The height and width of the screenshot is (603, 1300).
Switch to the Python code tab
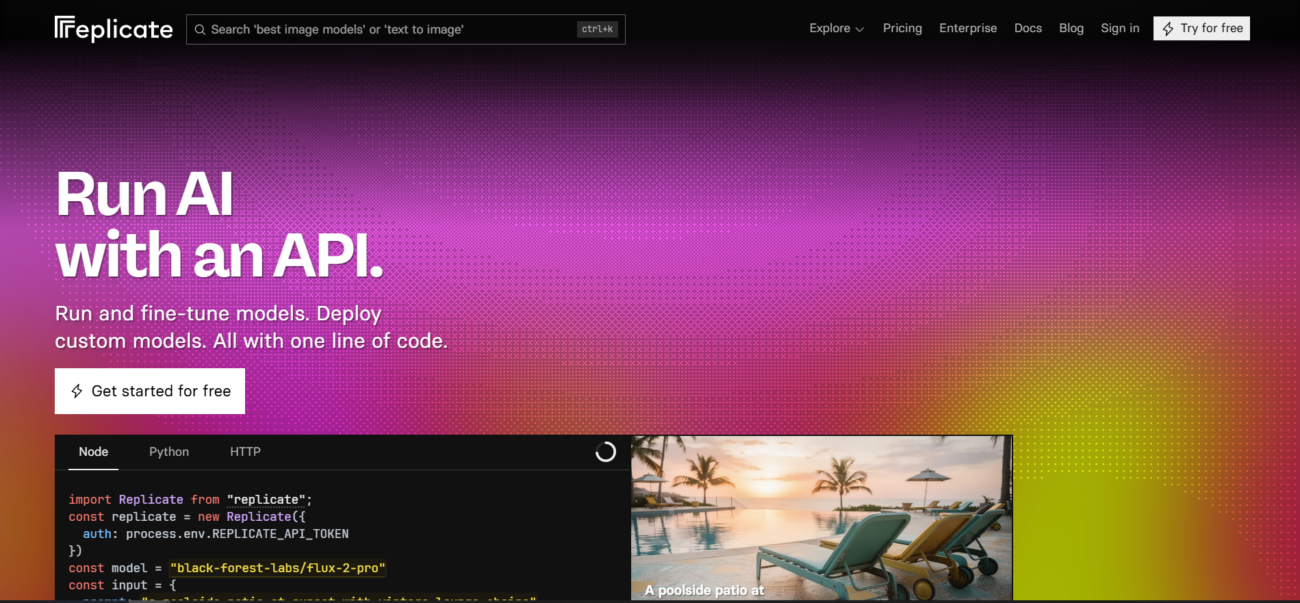[169, 452]
